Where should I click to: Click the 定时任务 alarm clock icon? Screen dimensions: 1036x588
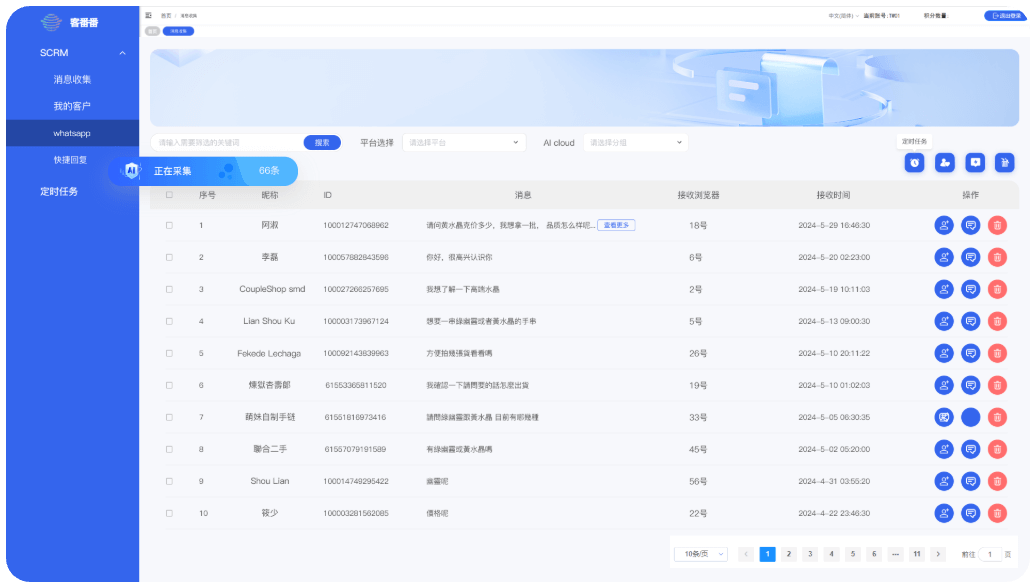914,162
